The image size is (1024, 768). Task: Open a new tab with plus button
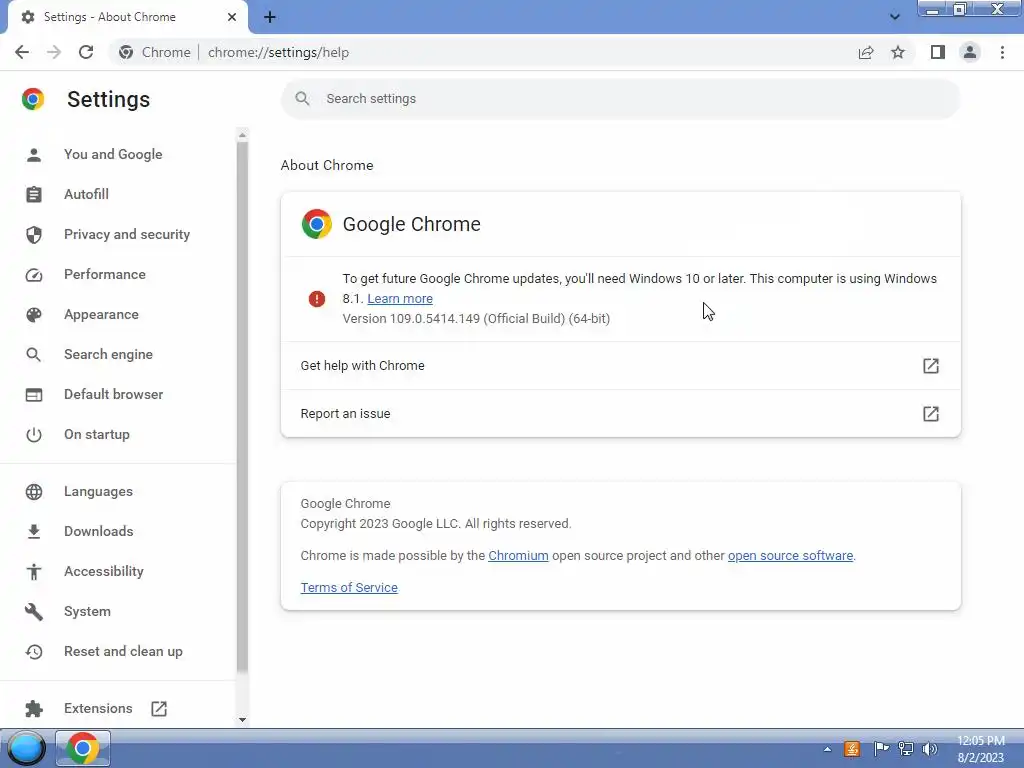click(x=270, y=17)
